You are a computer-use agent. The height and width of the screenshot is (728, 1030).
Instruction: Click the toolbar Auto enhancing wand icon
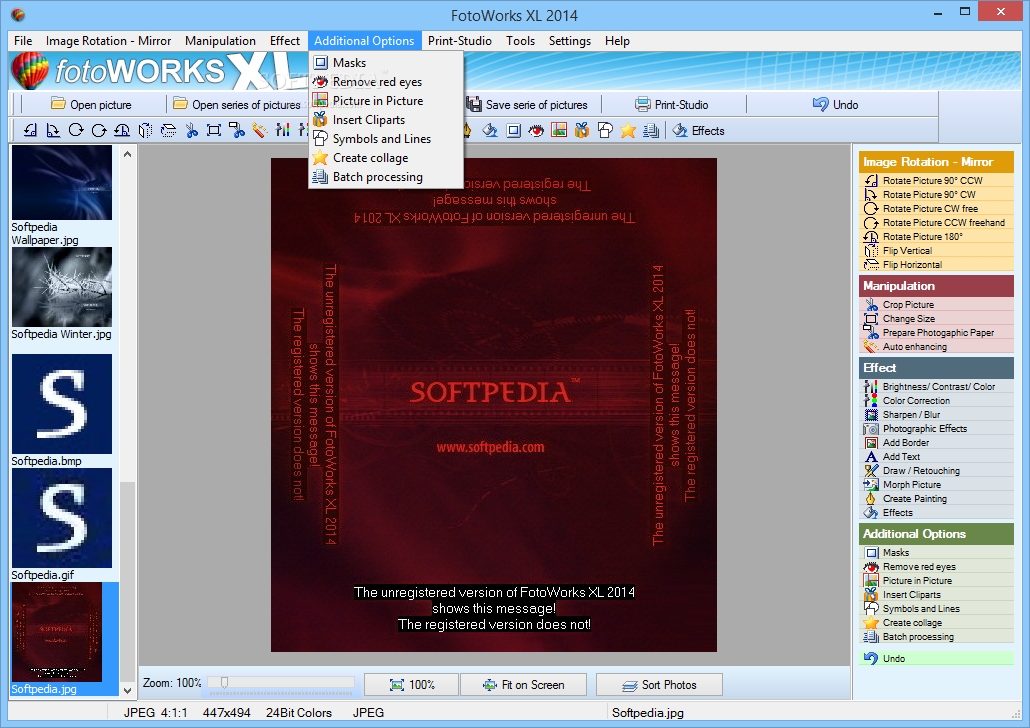(x=259, y=131)
